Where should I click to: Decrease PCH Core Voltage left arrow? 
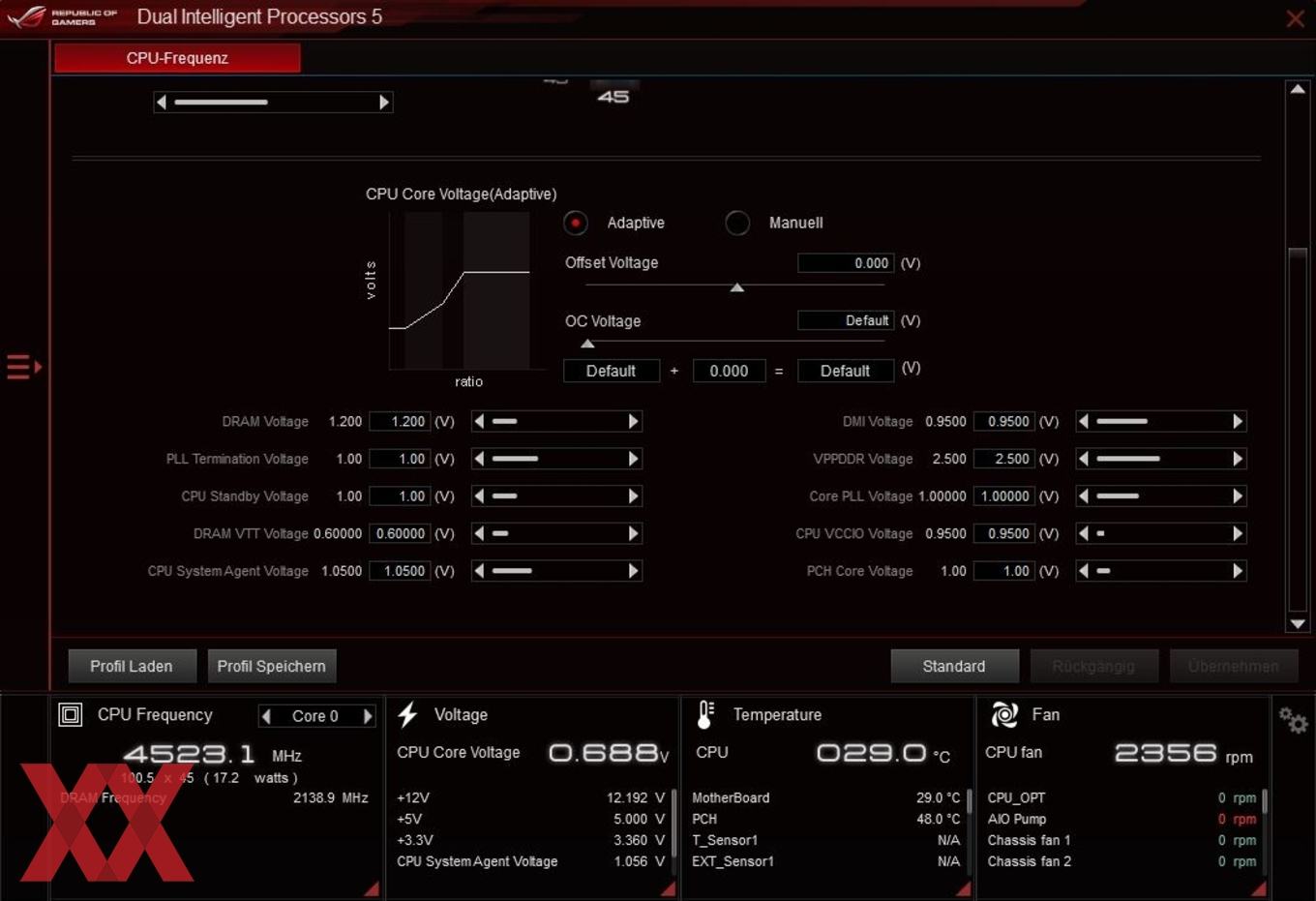click(x=1084, y=571)
